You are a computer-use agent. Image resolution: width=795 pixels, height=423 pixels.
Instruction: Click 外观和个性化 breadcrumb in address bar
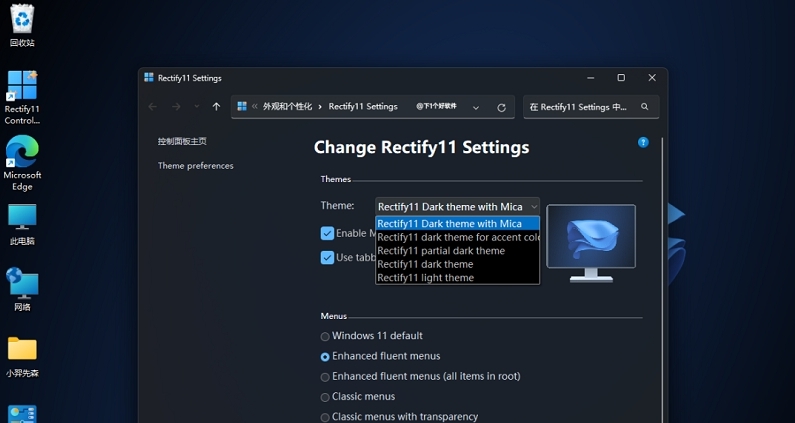coord(287,107)
